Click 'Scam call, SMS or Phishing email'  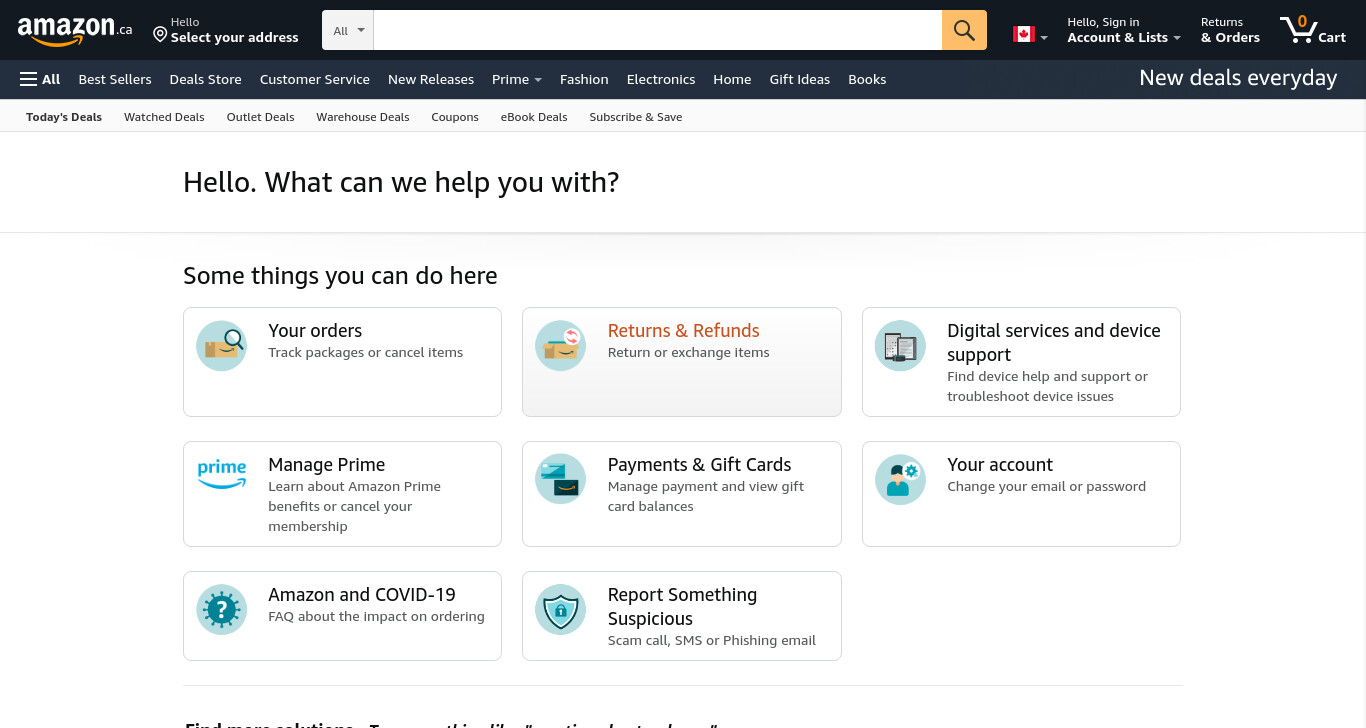pyautogui.click(x=712, y=640)
